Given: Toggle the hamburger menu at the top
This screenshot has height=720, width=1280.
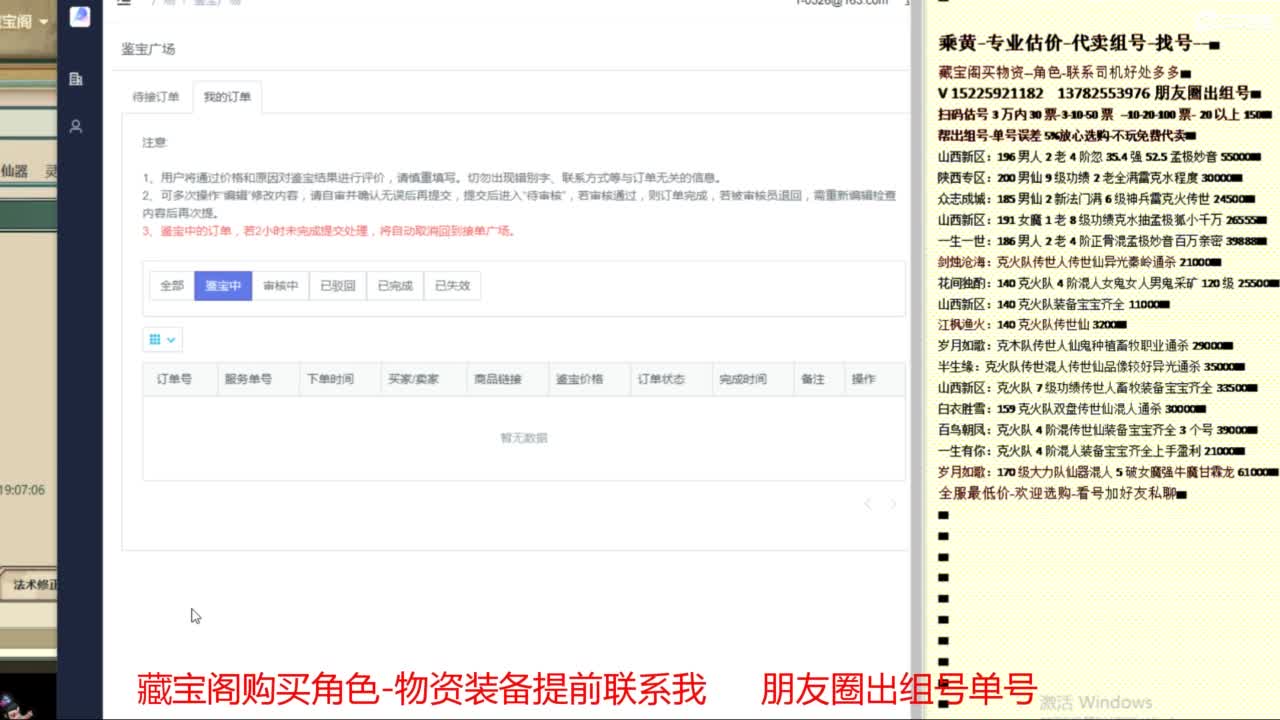Looking at the screenshot, I should pyautogui.click(x=123, y=3).
